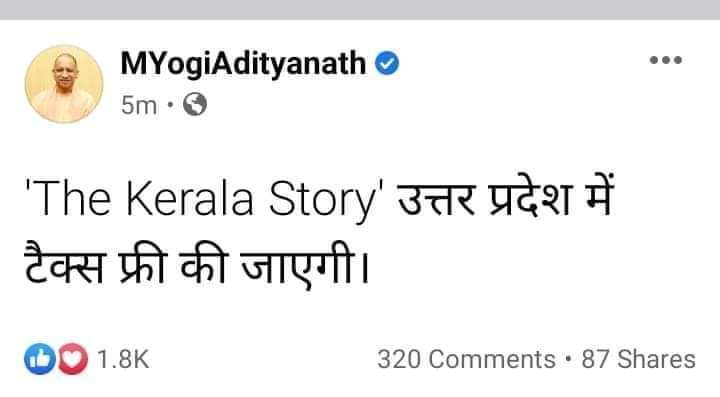Click the gray divider bar above post
The height and width of the screenshot is (397, 720).
(x=360, y=10)
